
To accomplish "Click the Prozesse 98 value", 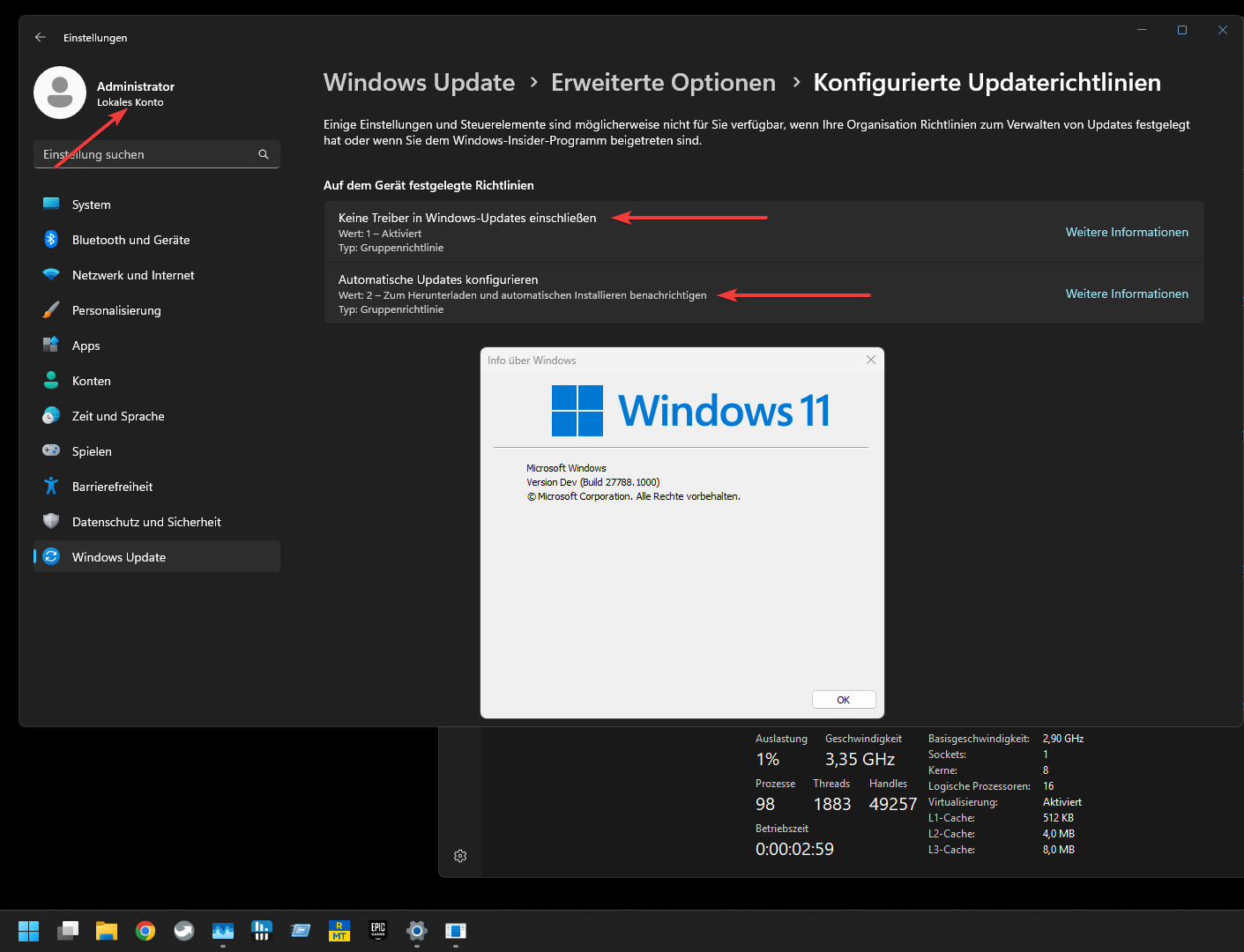I will (x=765, y=804).
